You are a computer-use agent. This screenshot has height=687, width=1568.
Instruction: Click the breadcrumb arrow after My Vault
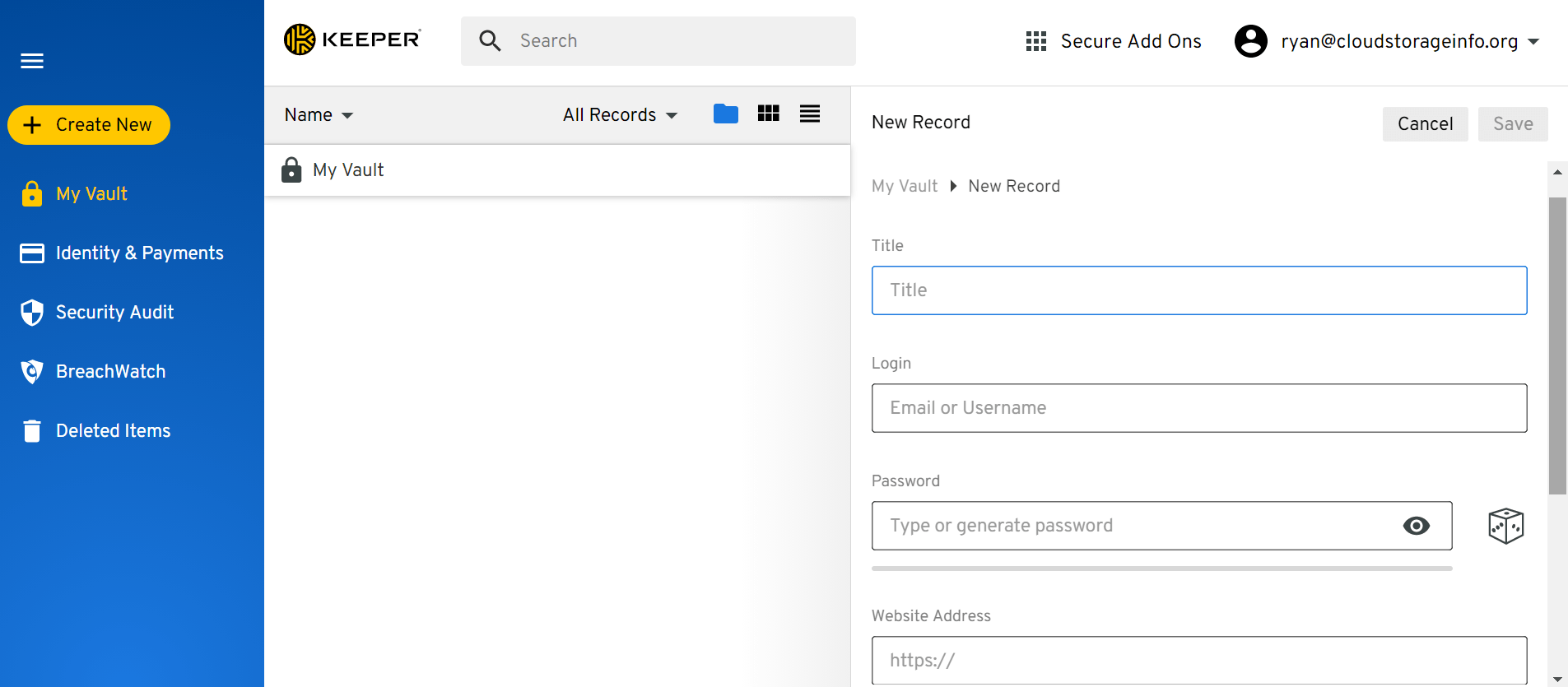coord(953,186)
